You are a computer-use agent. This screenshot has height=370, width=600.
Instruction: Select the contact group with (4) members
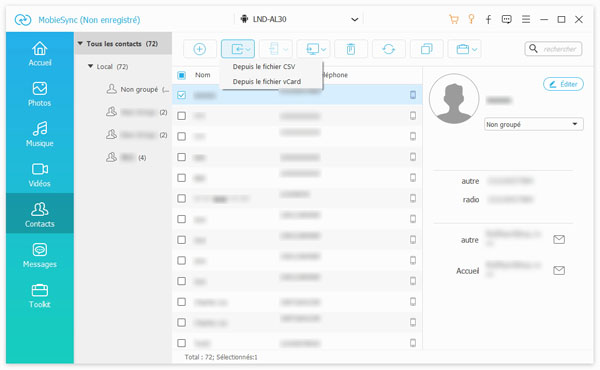point(126,157)
